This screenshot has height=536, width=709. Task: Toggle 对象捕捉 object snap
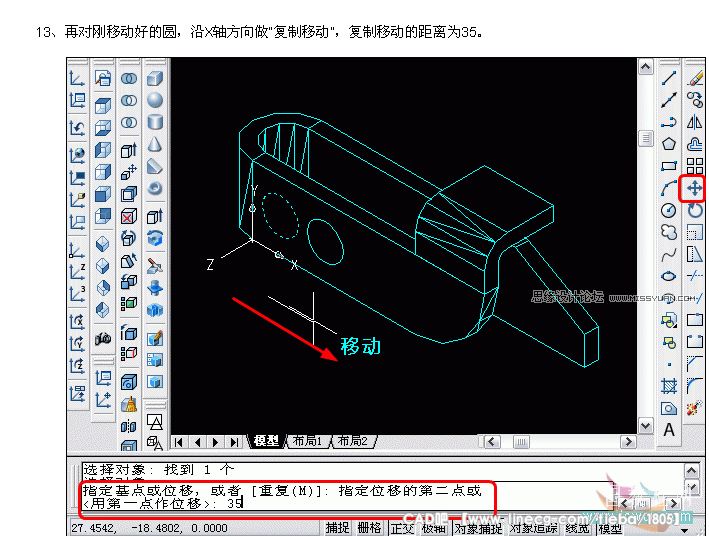pyautogui.click(x=478, y=527)
